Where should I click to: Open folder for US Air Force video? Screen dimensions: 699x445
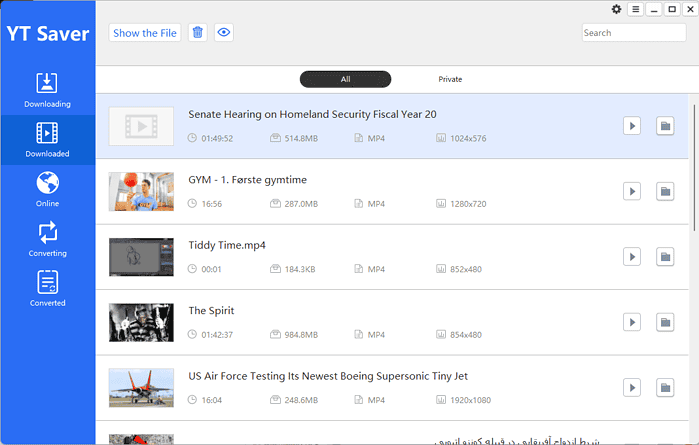[665, 388]
